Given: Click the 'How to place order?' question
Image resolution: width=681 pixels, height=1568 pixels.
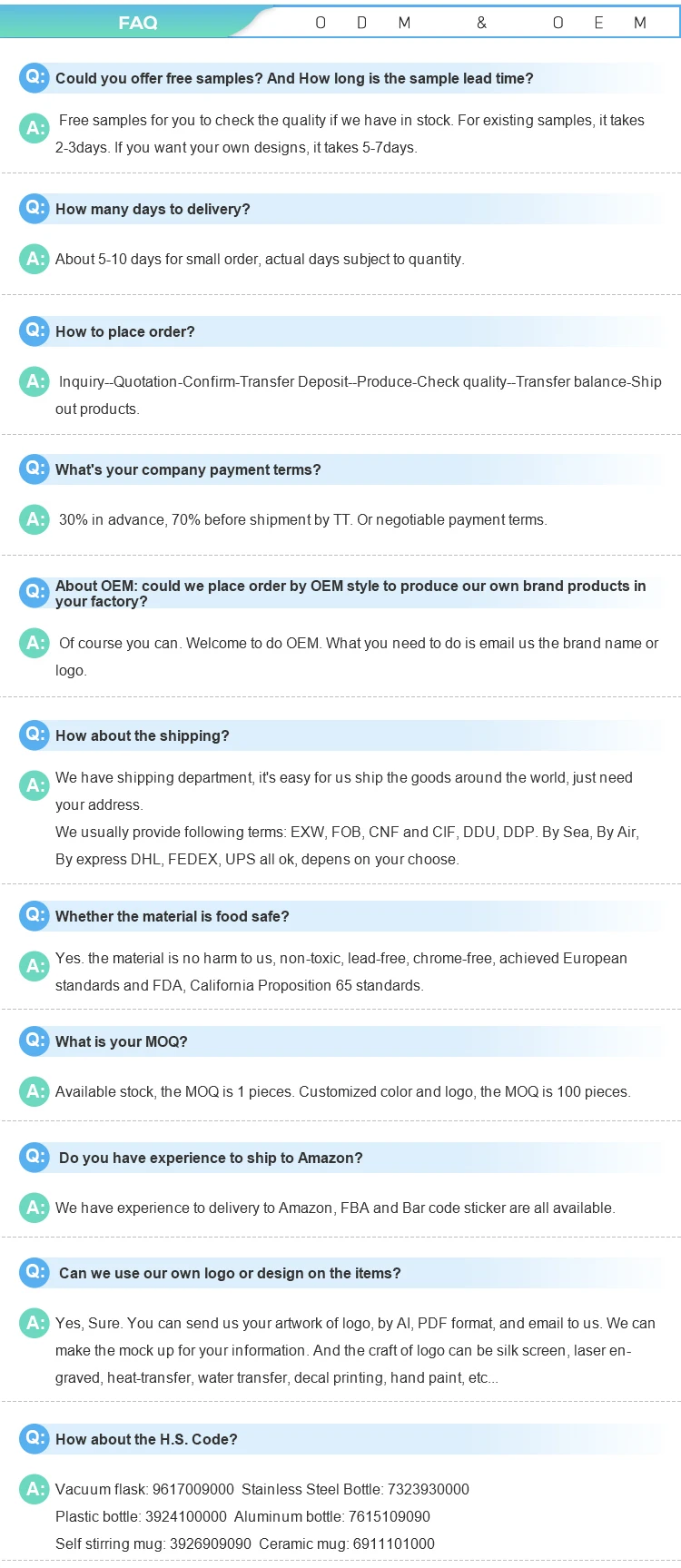Looking at the screenshot, I should 125,331.
